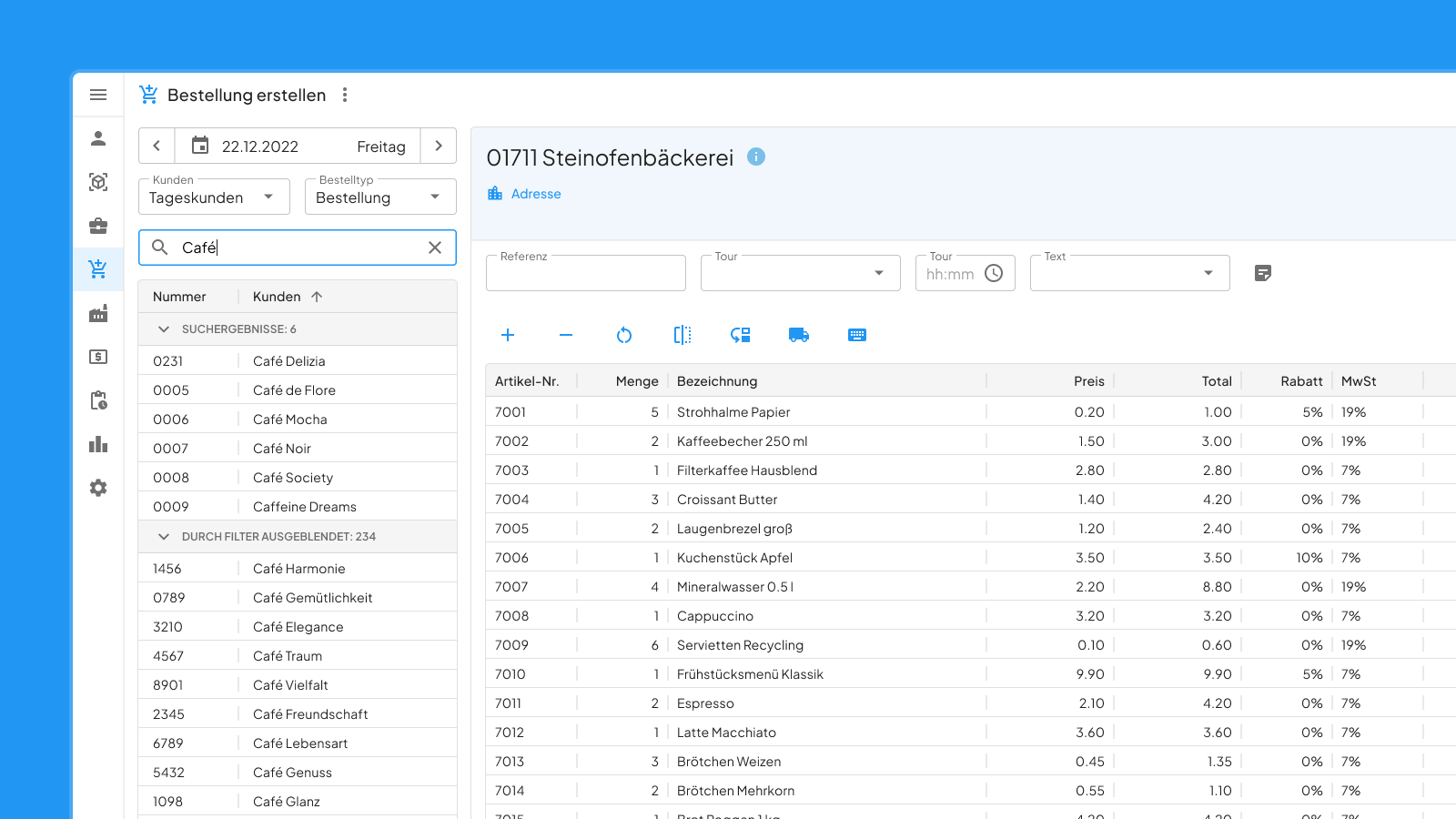Open the bar chart statistics icon

[98, 444]
